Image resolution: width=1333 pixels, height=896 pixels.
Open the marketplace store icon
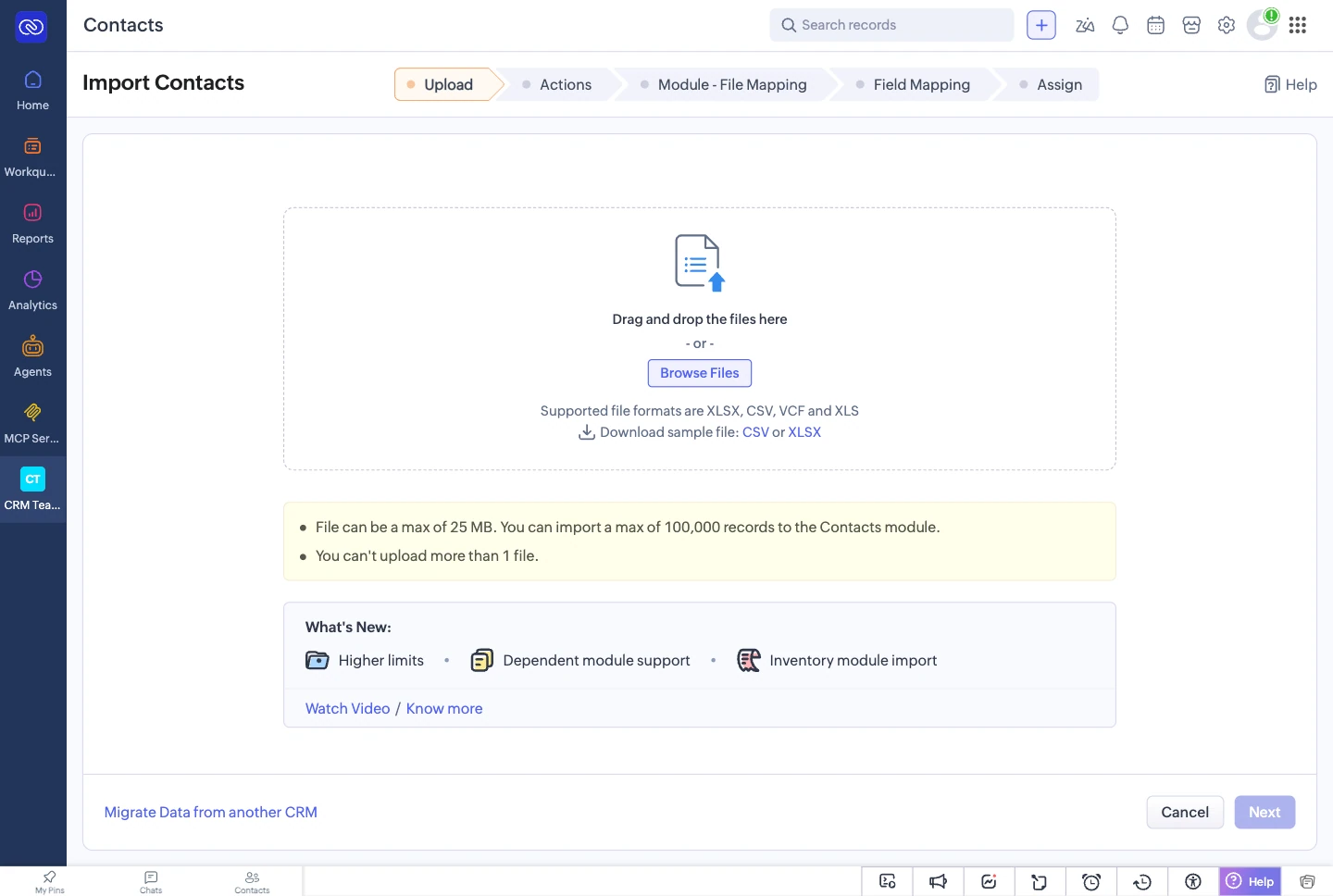pyautogui.click(x=1191, y=25)
